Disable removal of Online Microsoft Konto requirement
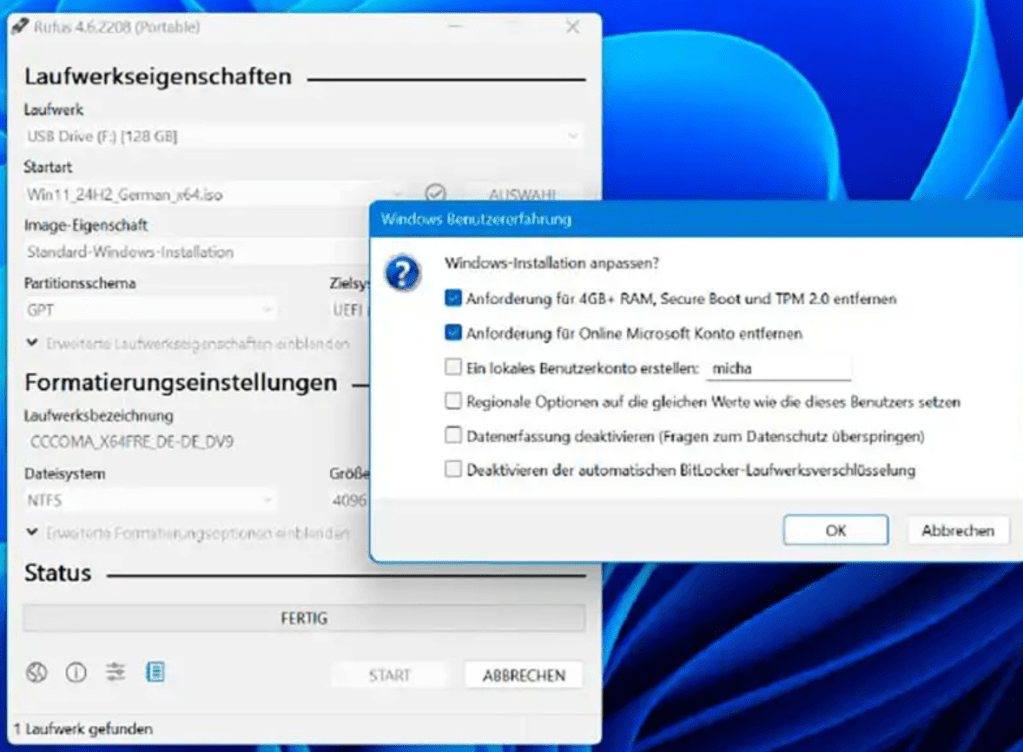 tap(455, 333)
